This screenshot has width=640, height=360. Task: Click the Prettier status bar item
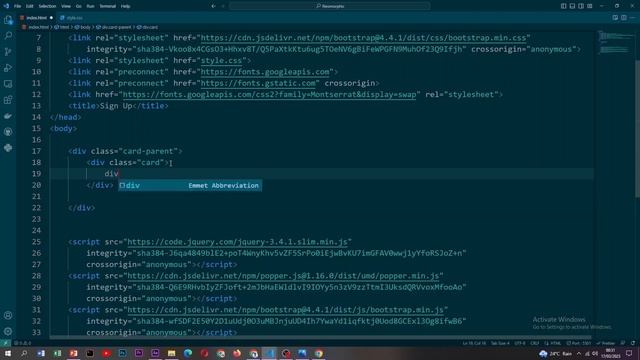pyautogui.click(x=605, y=343)
